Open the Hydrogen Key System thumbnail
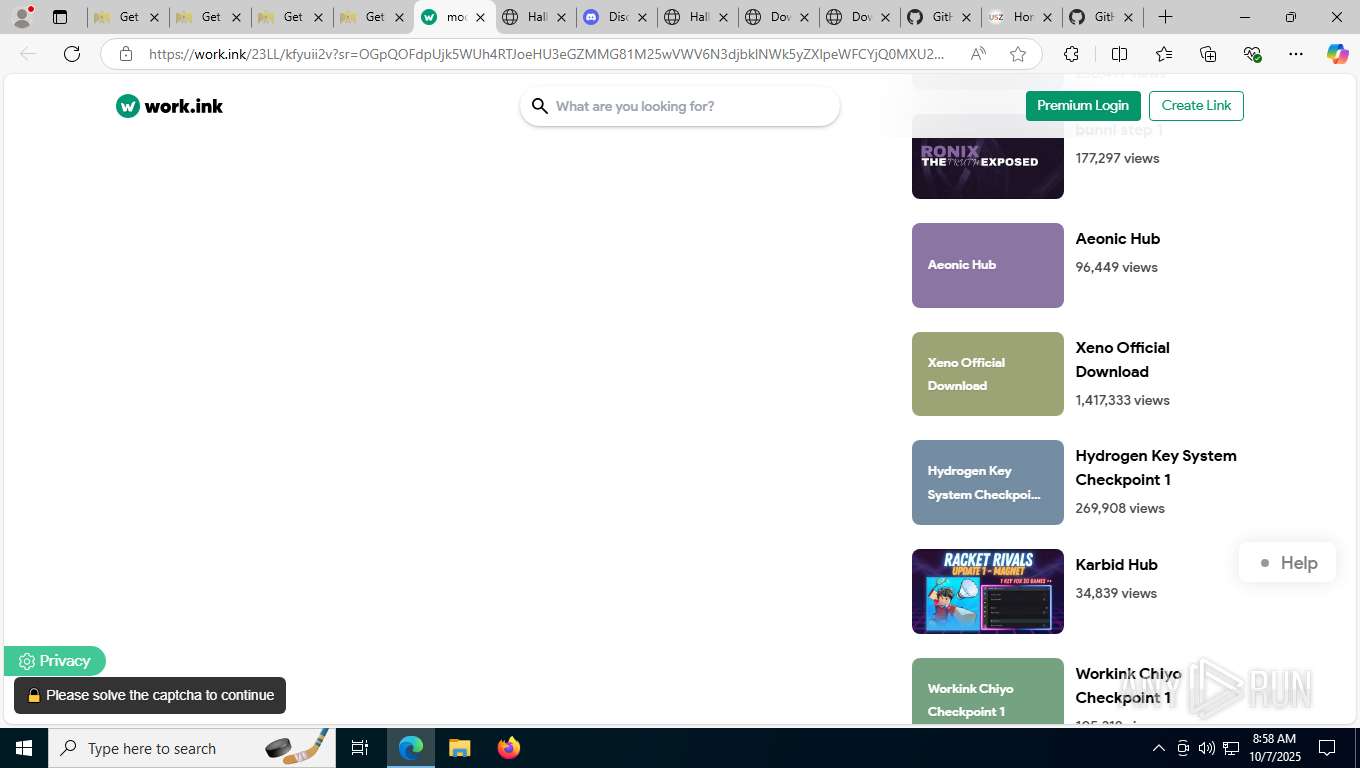The width and height of the screenshot is (1360, 768). point(988,482)
